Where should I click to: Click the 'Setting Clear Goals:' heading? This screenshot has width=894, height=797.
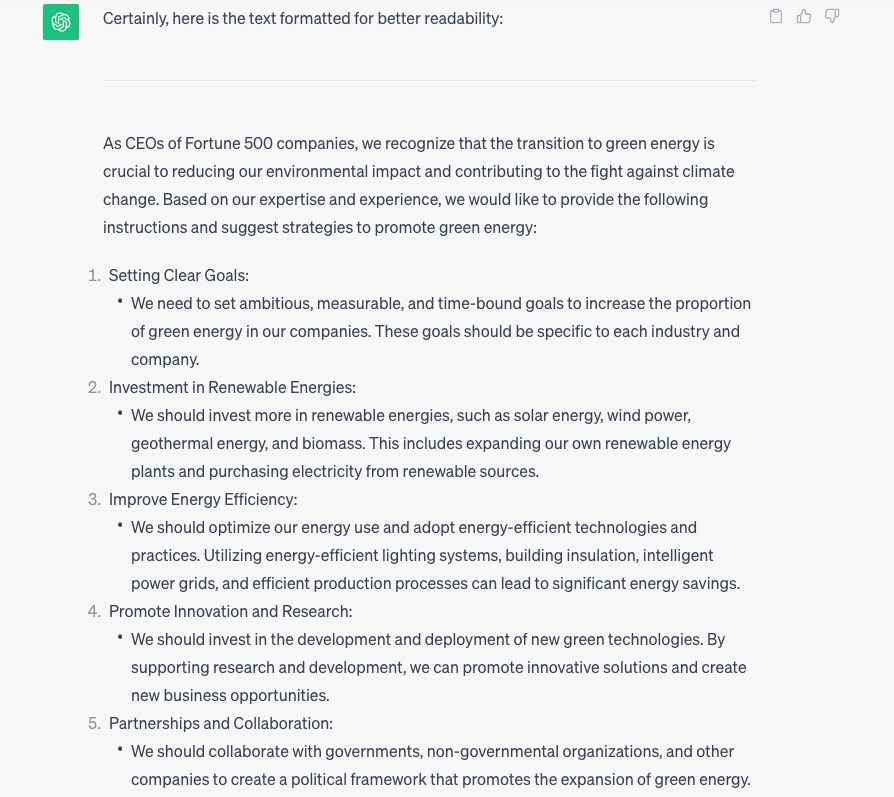(x=179, y=275)
